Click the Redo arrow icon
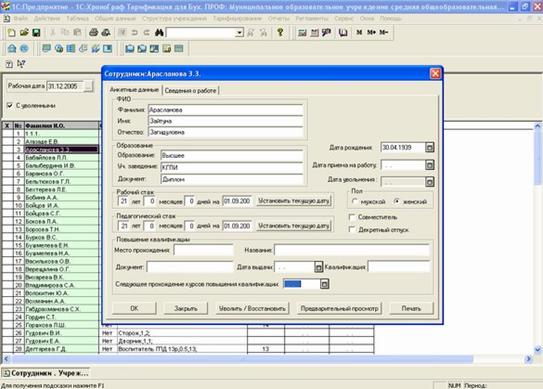Viewport: 543px width, 389px height. pyautogui.click(x=146, y=33)
